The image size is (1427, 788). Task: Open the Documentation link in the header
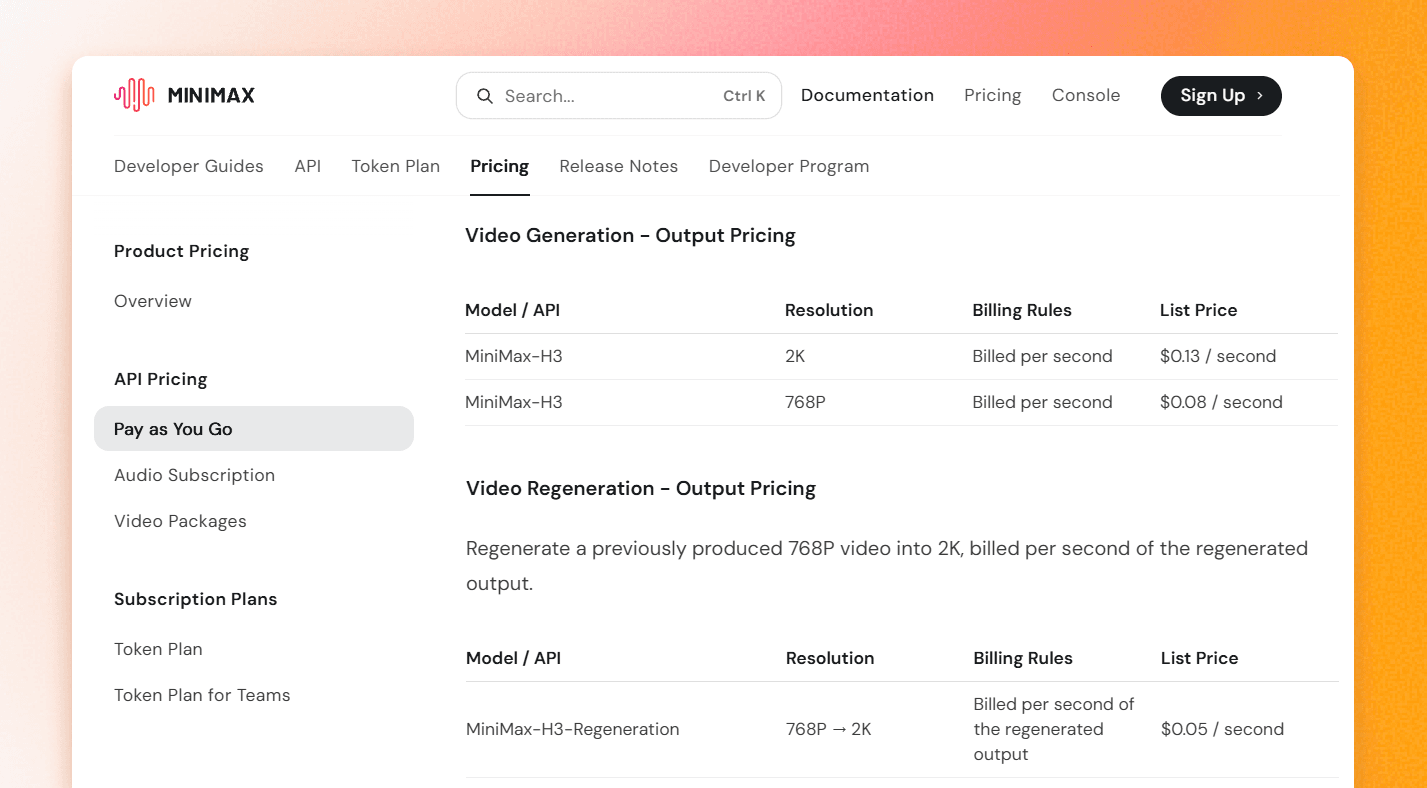point(867,95)
